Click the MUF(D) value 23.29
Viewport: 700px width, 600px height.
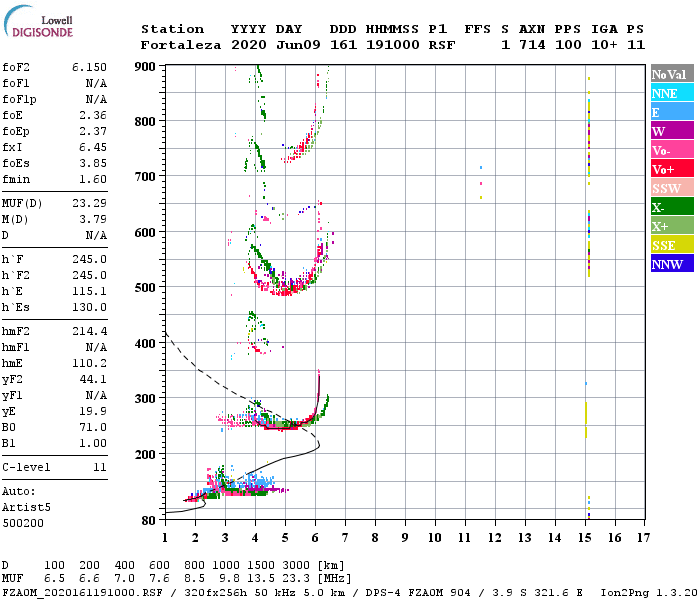[89, 203]
